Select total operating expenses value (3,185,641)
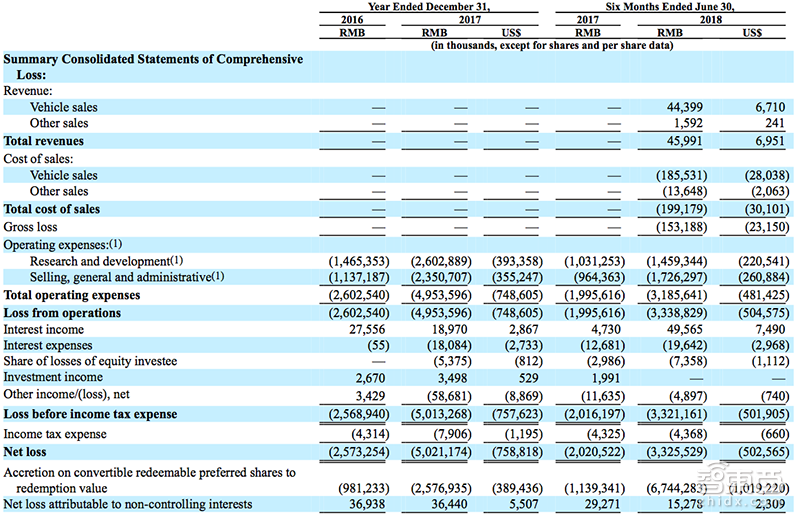800x520 pixels. (x=677, y=295)
